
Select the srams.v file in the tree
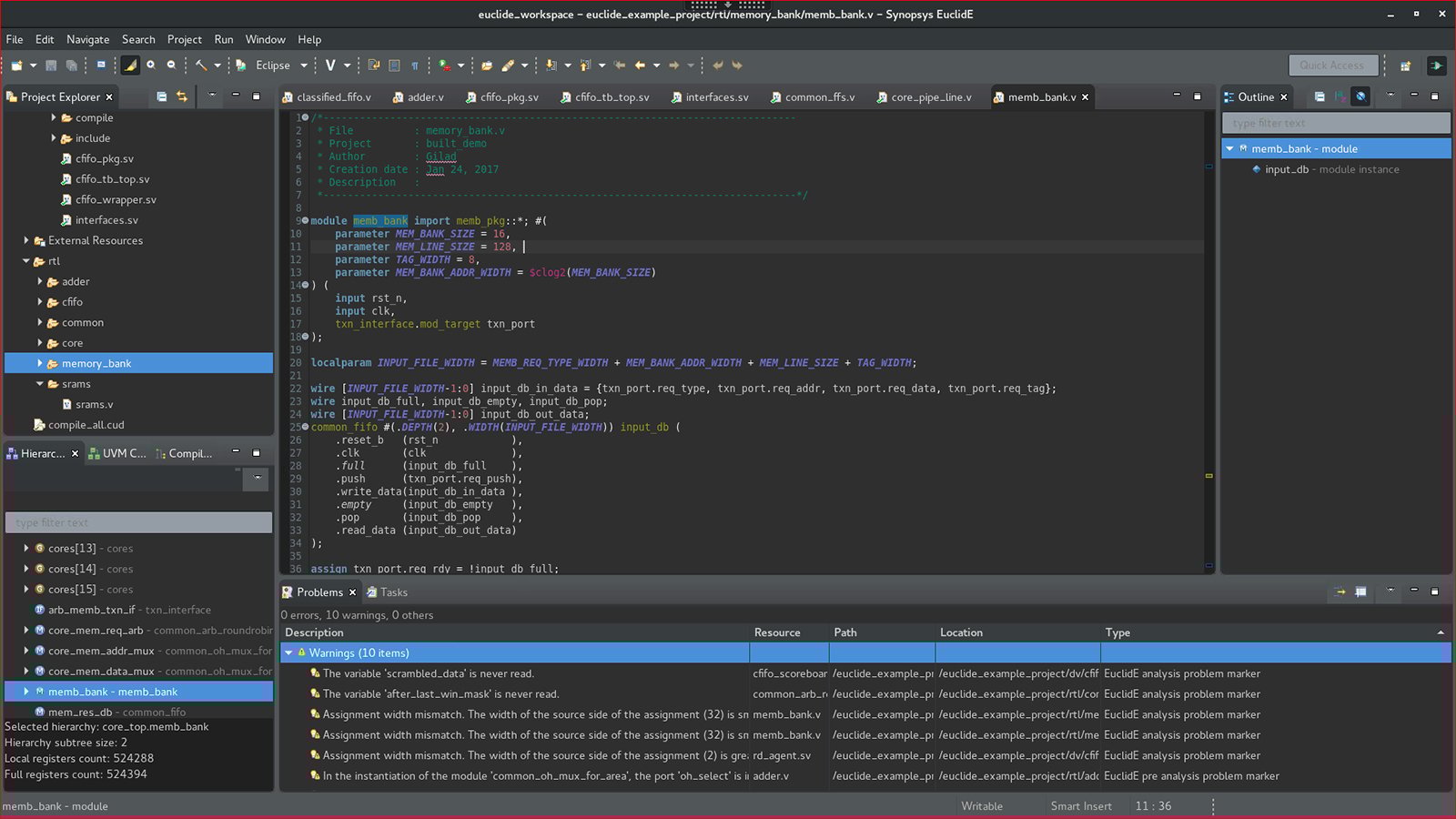[94, 404]
